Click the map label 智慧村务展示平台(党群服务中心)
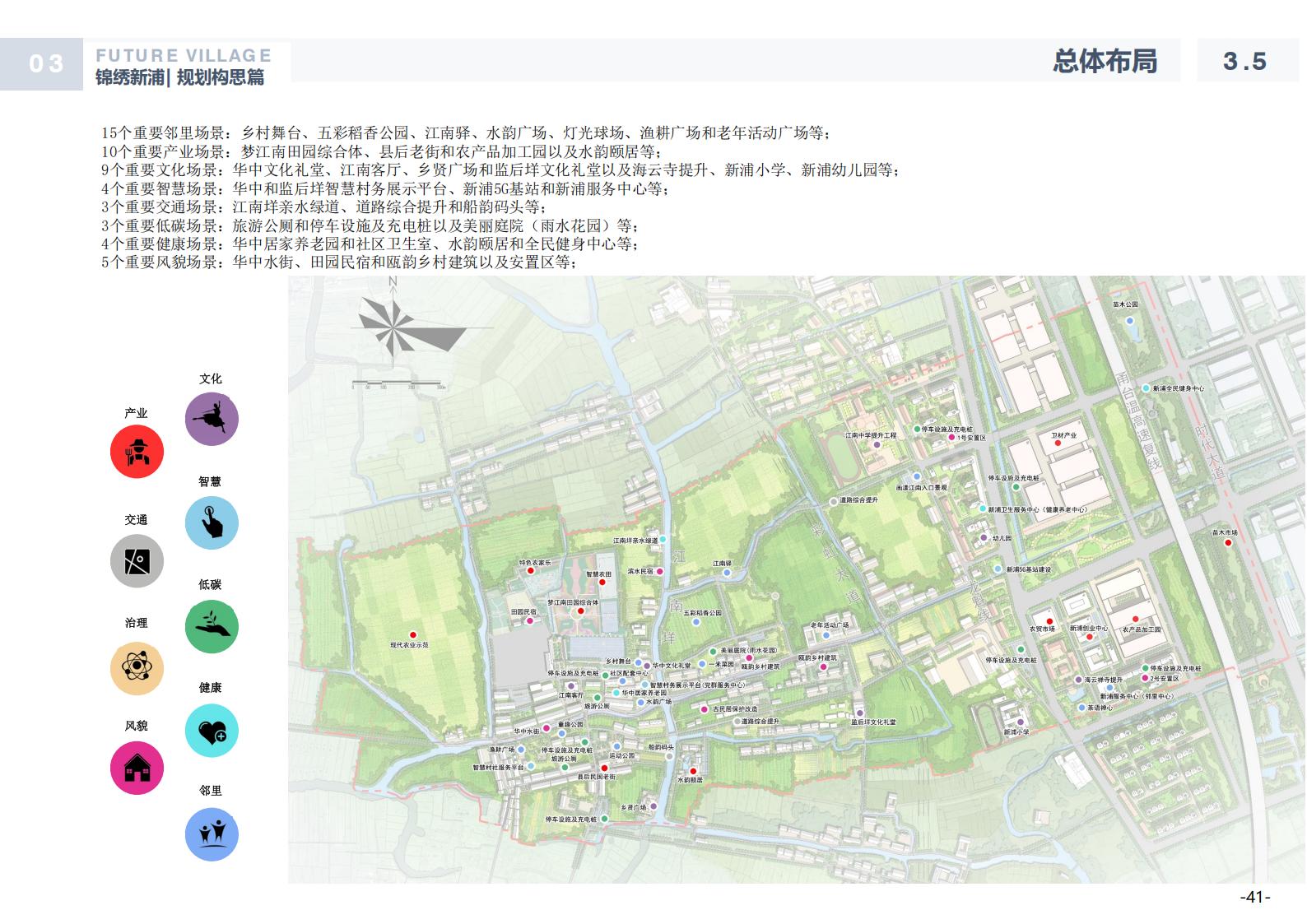Screen dimensions: 1307x924 tap(697, 685)
